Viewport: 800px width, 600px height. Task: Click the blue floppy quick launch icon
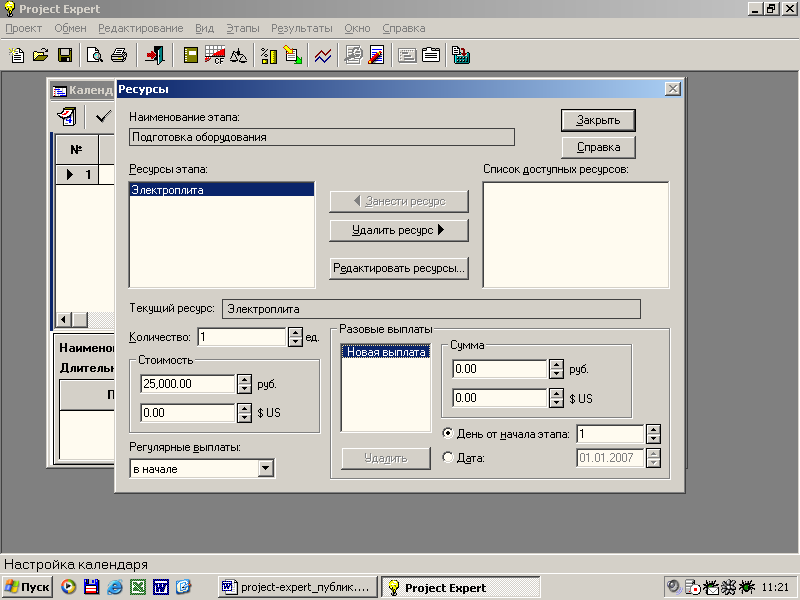91,587
